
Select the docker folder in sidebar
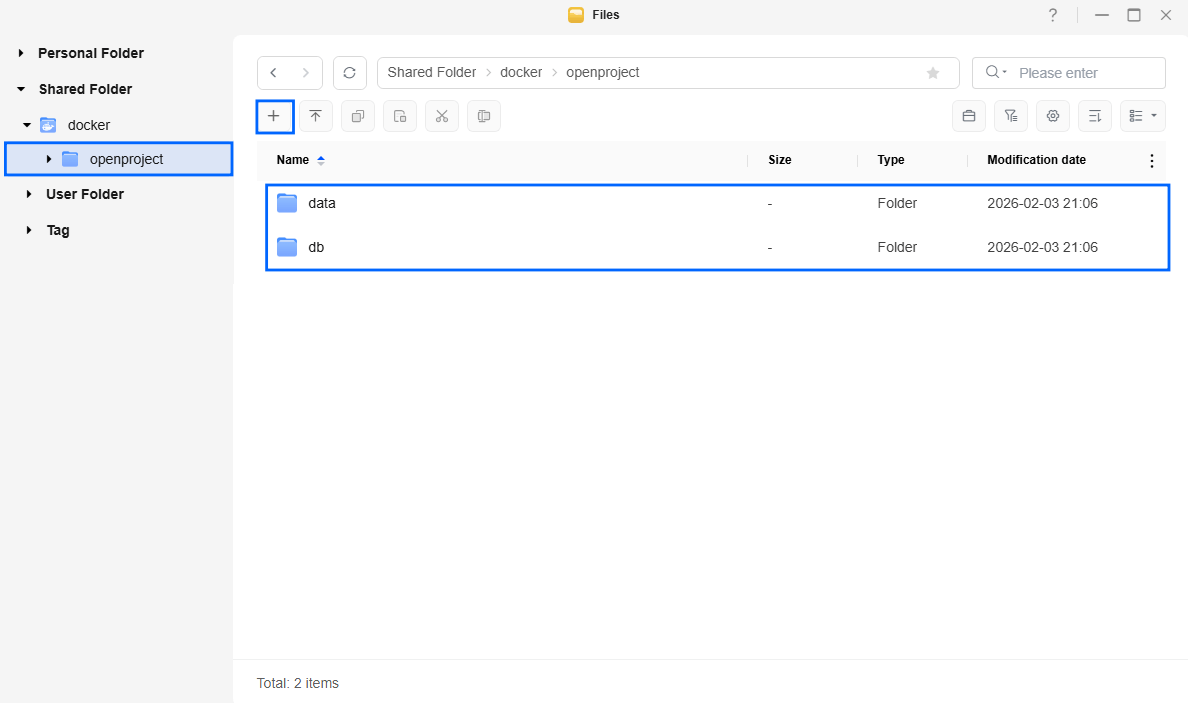(x=88, y=125)
